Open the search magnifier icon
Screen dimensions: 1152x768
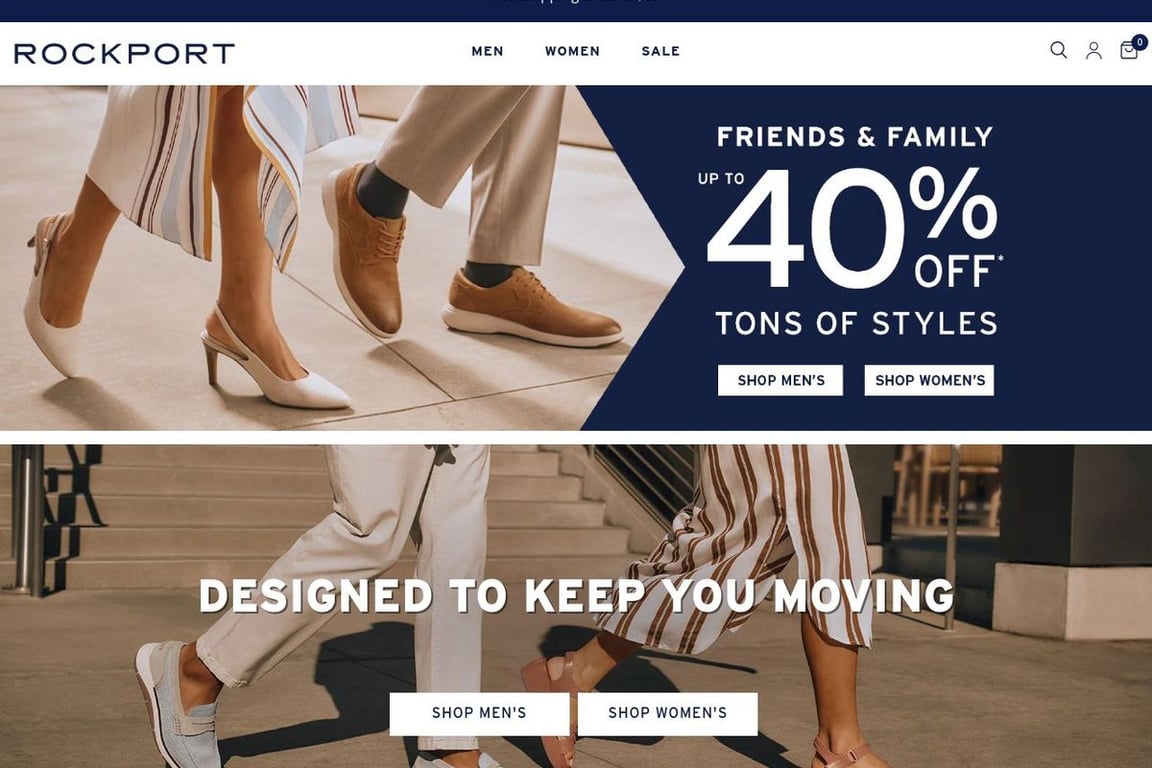pos(1058,50)
